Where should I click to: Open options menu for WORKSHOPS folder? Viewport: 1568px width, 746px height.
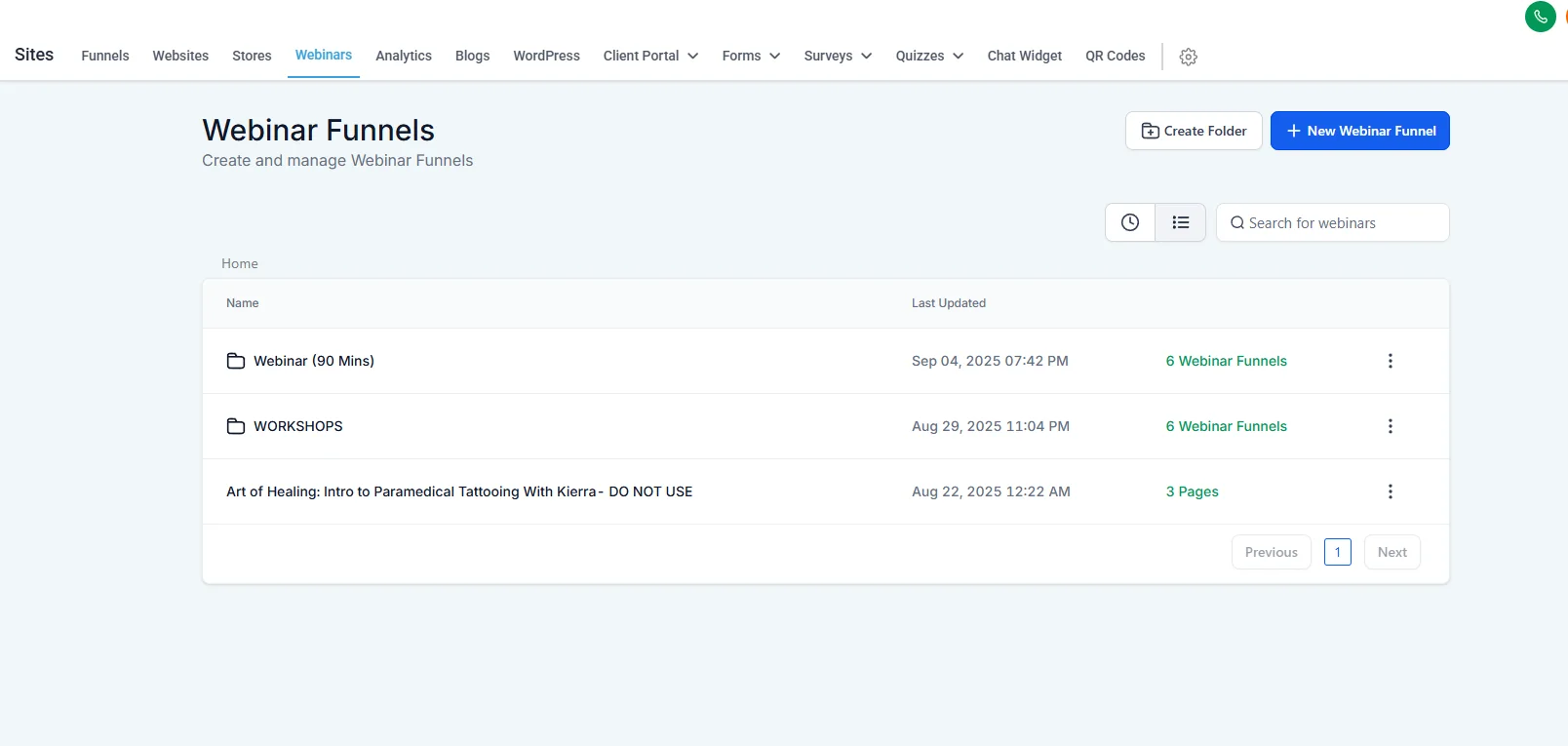tap(1391, 426)
